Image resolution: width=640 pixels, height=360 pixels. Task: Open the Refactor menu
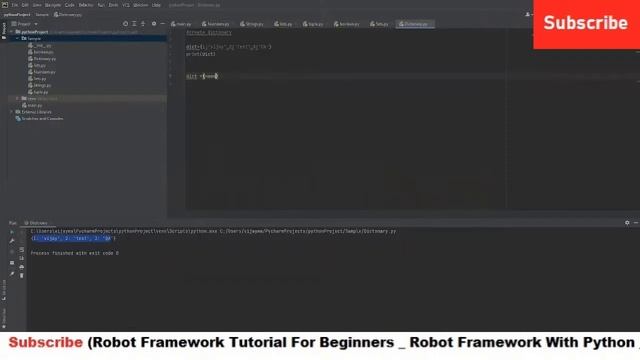click(86, 5)
